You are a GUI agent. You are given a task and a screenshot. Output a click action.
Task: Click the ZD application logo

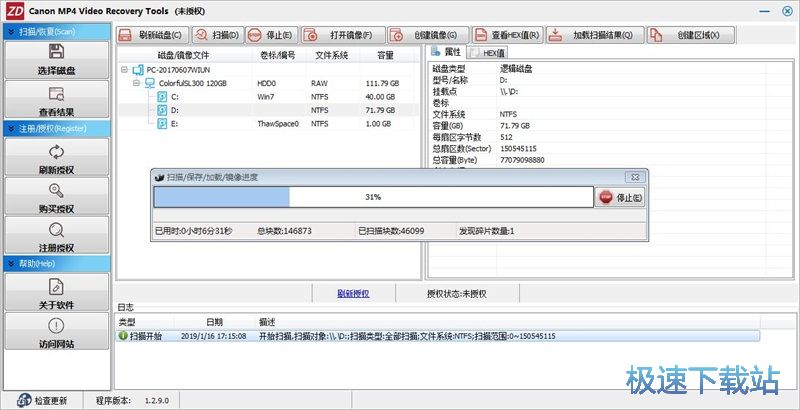click(x=15, y=11)
